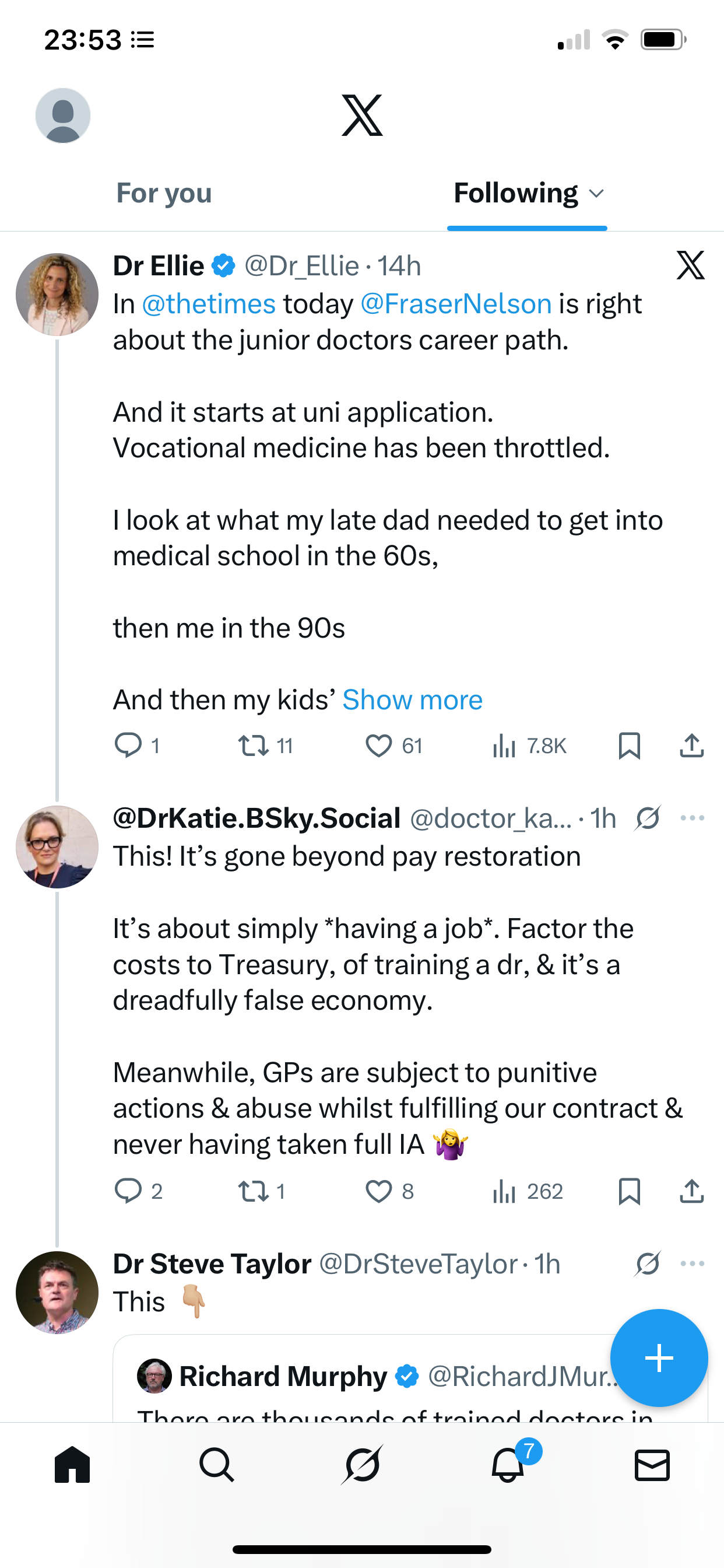
Task: View analytics on DrKatie's post
Action: click(x=504, y=1191)
